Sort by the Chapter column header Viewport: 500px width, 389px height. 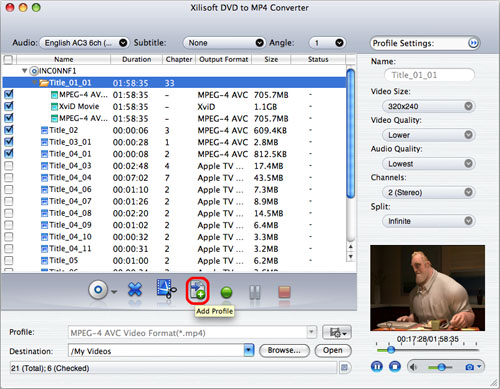(179, 59)
